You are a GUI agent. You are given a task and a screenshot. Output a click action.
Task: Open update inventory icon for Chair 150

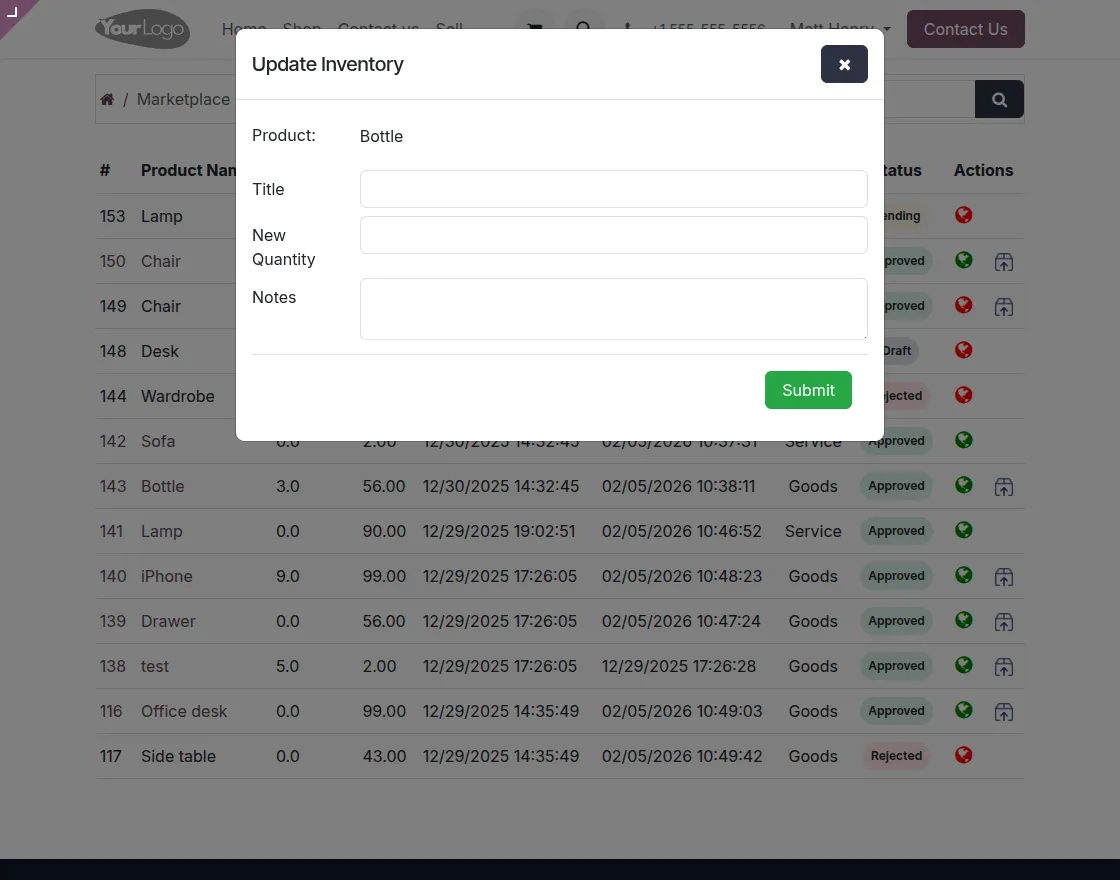1004,262
